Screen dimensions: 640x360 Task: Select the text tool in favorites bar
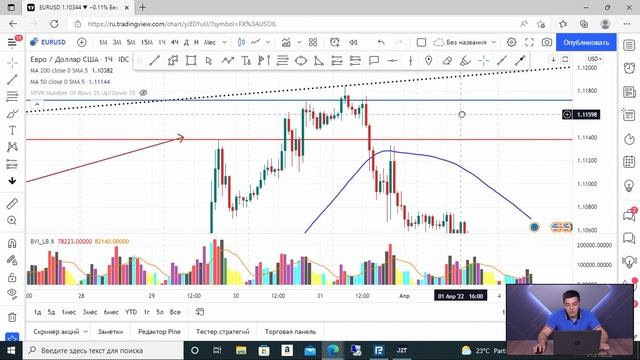246,61
